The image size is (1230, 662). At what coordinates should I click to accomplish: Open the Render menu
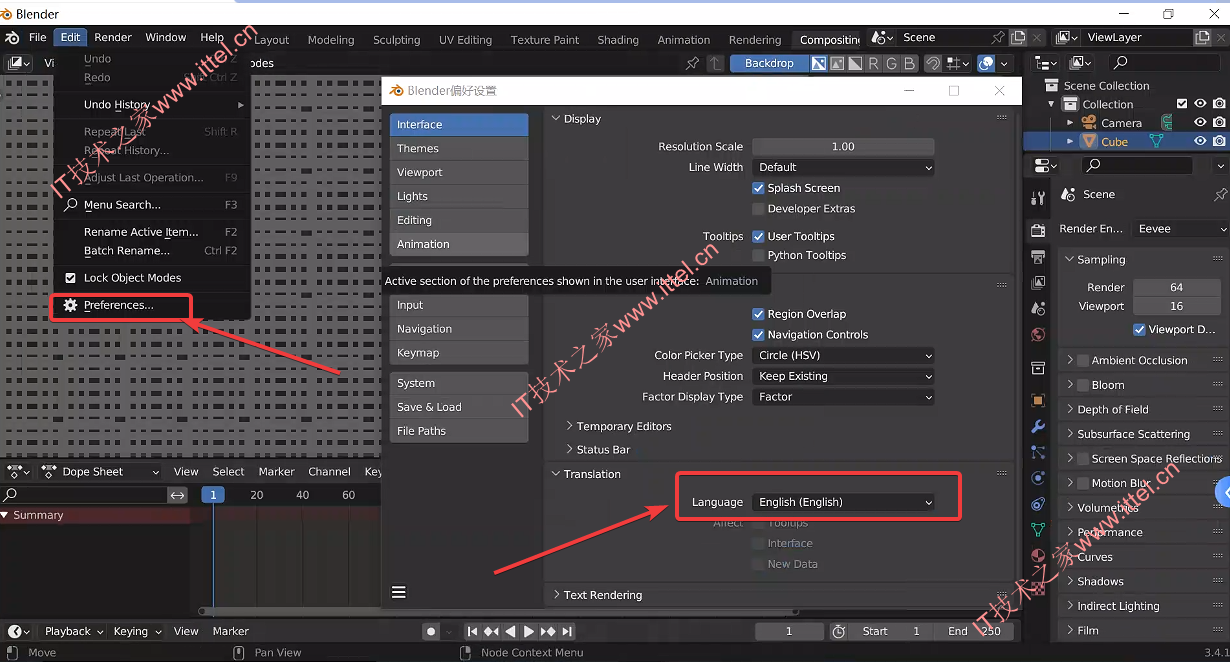click(x=113, y=38)
